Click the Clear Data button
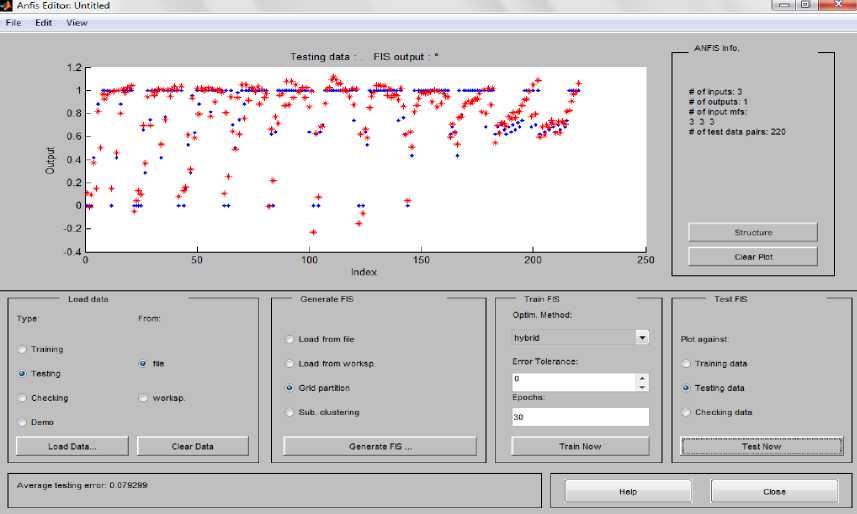The image size is (857, 514). pos(191,446)
